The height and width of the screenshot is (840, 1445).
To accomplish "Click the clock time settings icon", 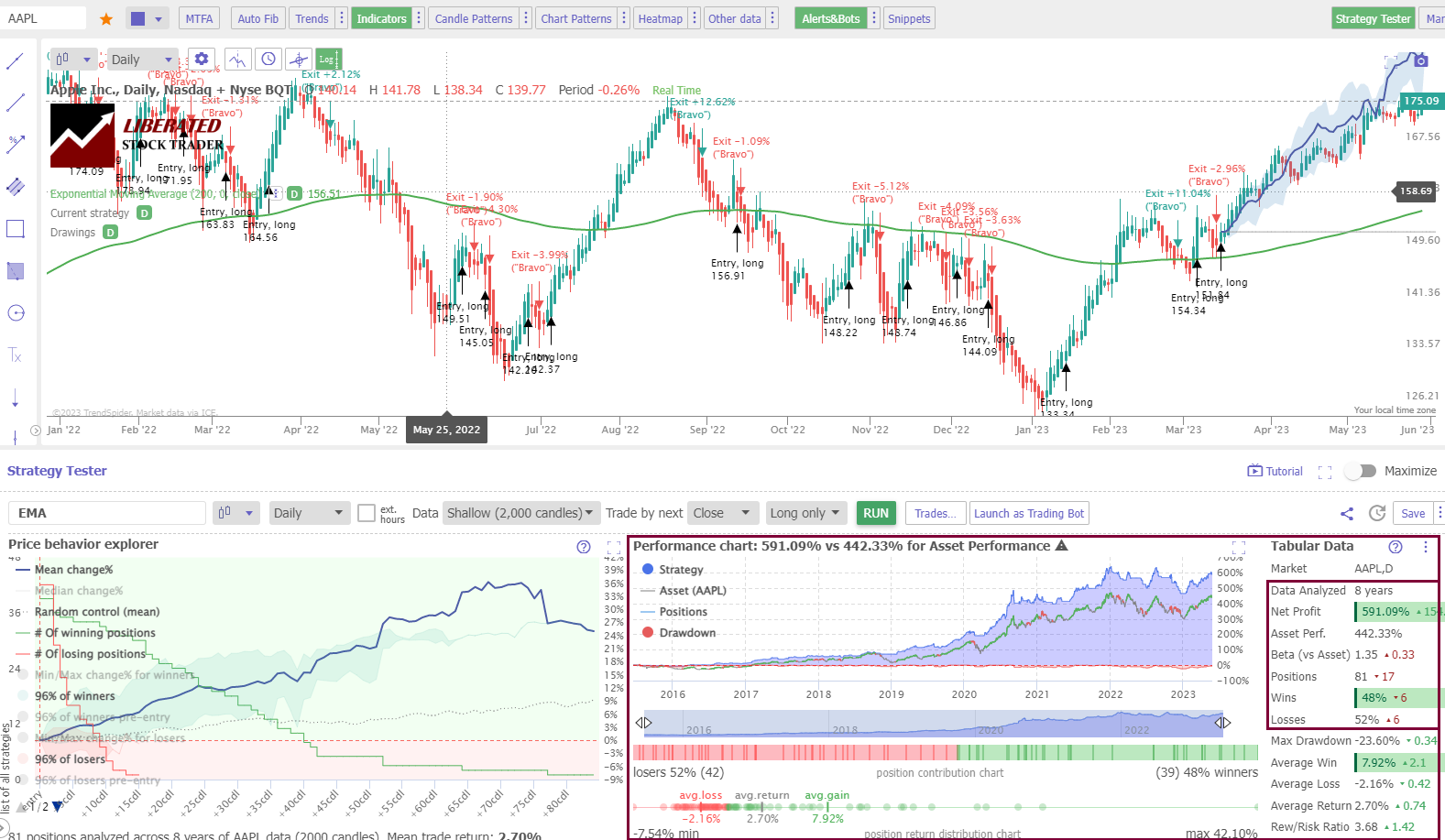I will click(x=268, y=60).
